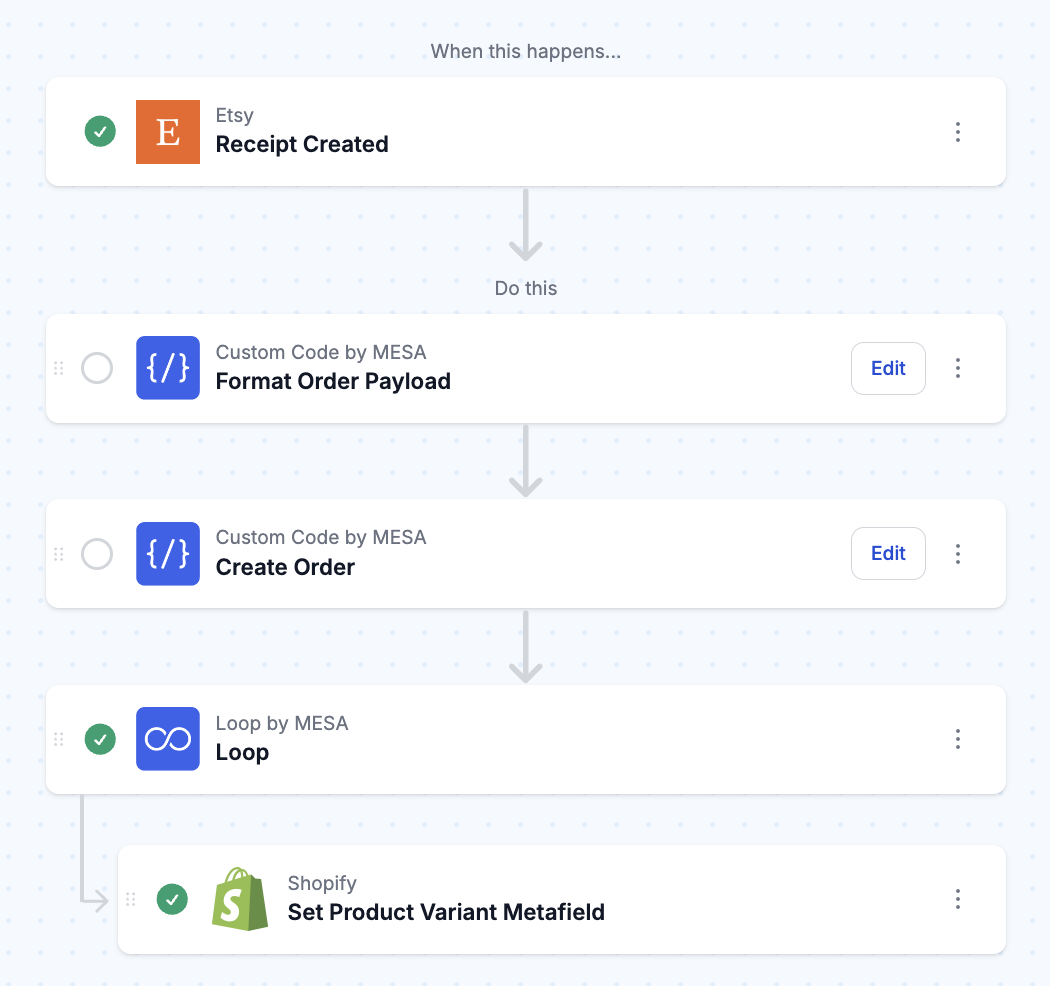
Task: Grab the drag handle of Set Product Variant Metafield
Action: point(131,899)
